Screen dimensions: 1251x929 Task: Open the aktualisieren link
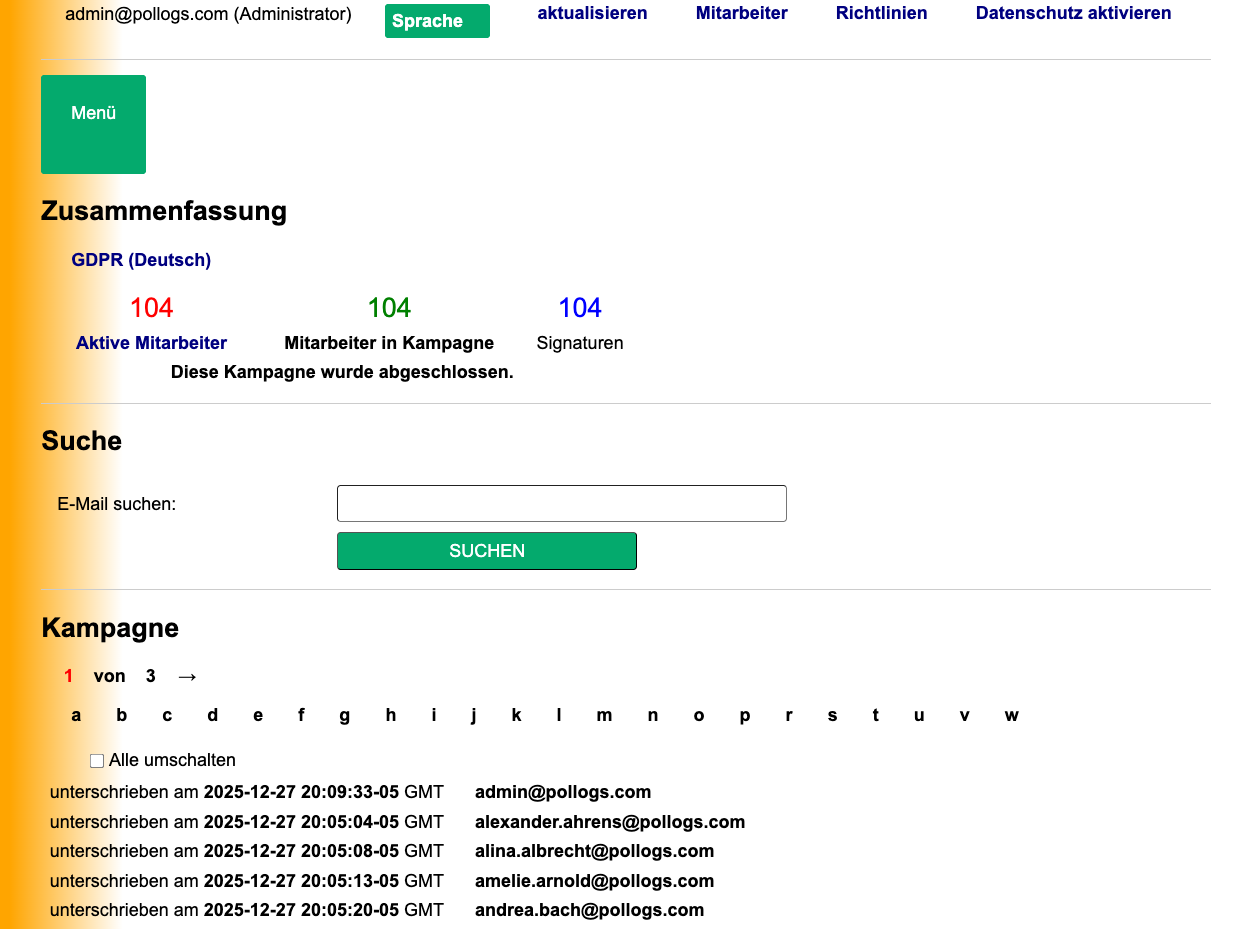[x=592, y=13]
